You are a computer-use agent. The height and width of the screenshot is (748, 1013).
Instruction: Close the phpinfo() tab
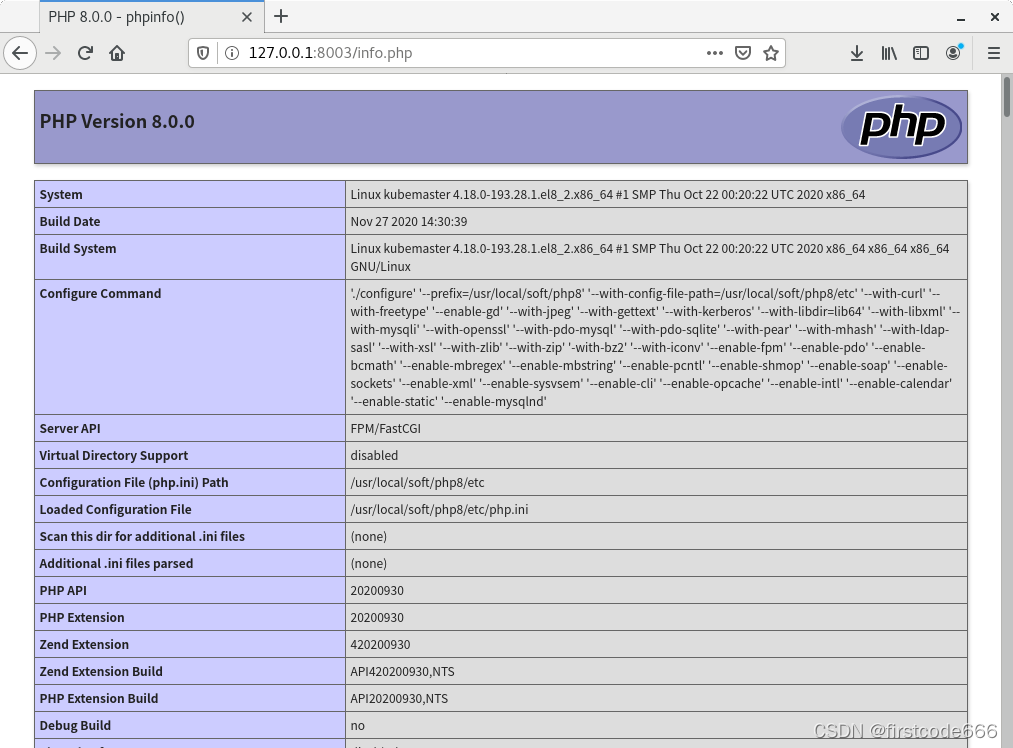(247, 17)
